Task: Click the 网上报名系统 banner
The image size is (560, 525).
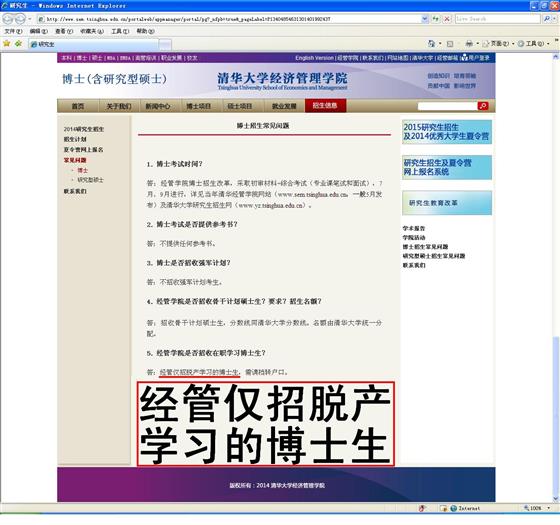Action: coord(447,167)
